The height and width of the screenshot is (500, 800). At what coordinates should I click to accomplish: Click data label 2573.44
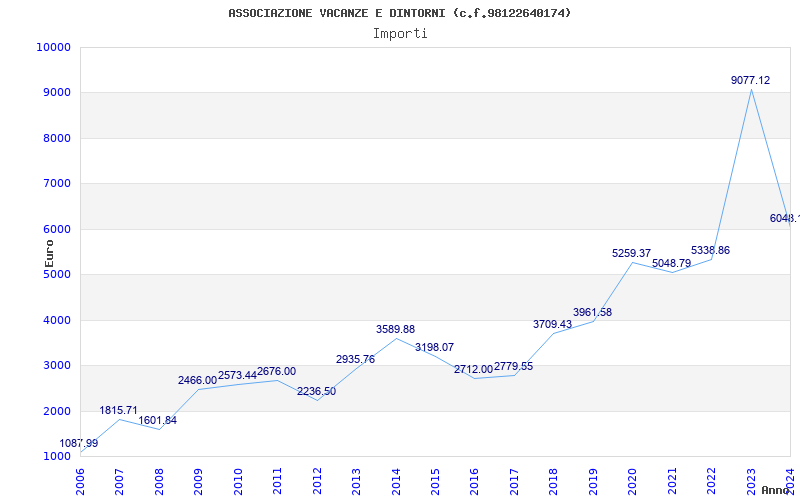tap(237, 376)
